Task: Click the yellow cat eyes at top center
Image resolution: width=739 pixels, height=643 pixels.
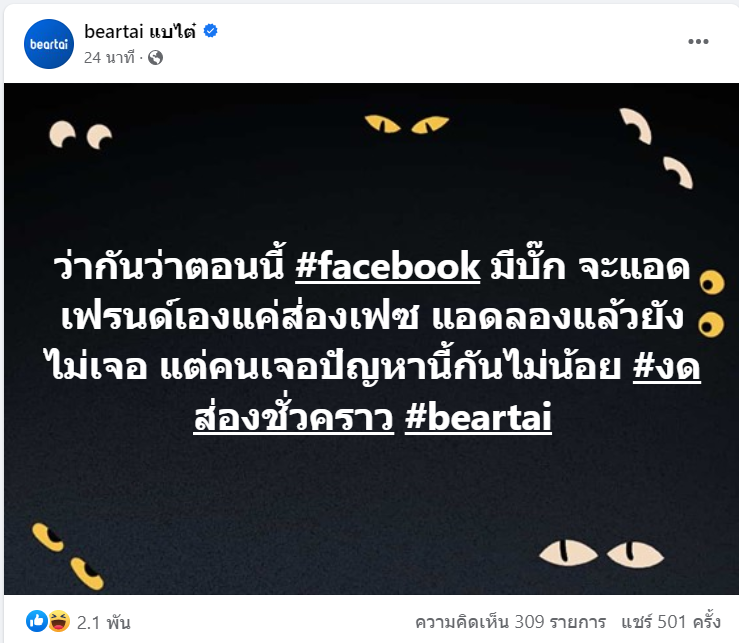Action: pyautogui.click(x=407, y=124)
